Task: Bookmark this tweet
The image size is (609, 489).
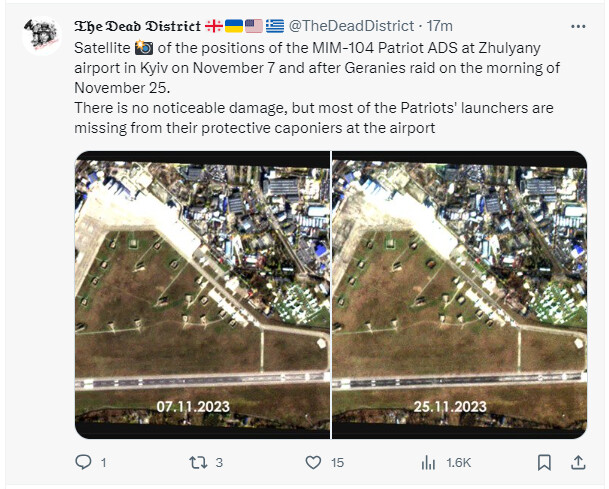Action: click(x=544, y=462)
